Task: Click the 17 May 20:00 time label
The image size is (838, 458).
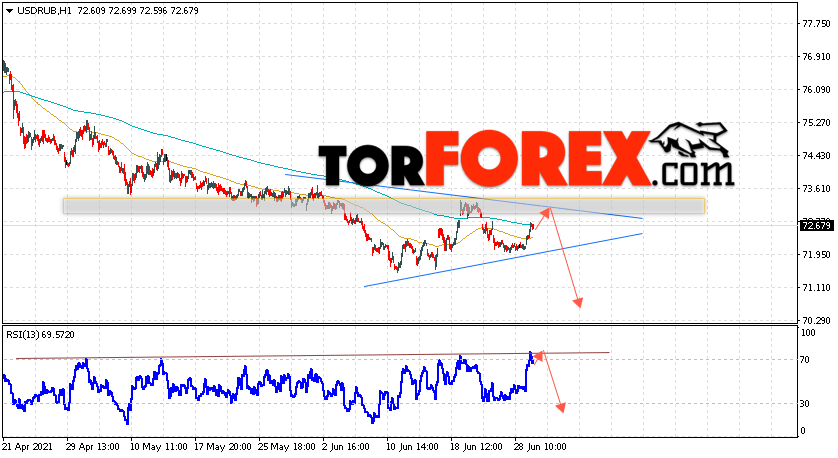Action: pos(223,447)
